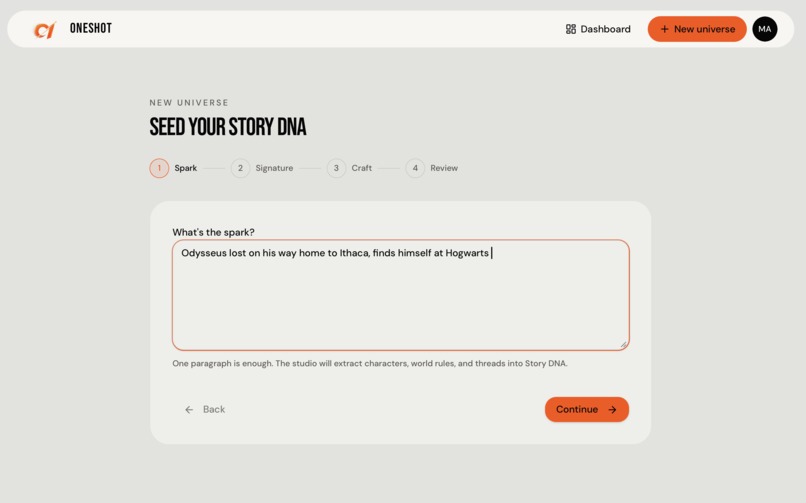The width and height of the screenshot is (806, 503).
Task: Click the Signature step label
Action: click(x=274, y=168)
